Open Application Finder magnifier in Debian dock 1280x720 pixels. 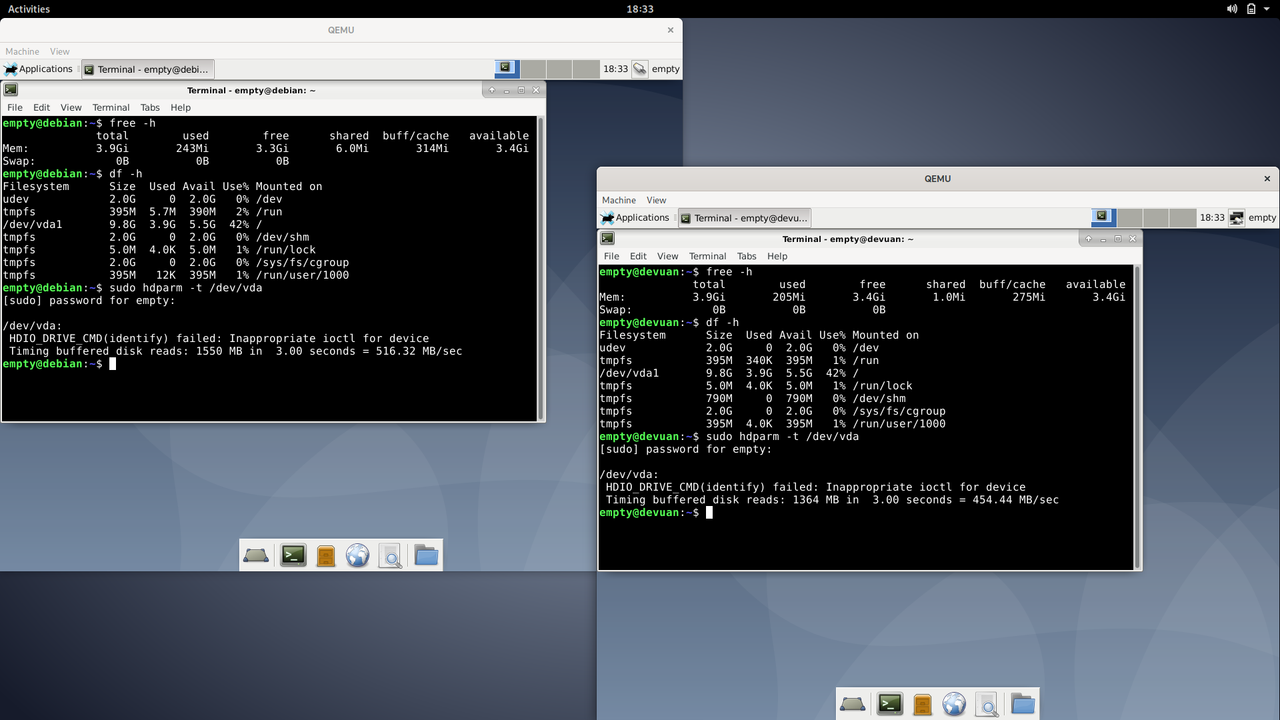[391, 556]
